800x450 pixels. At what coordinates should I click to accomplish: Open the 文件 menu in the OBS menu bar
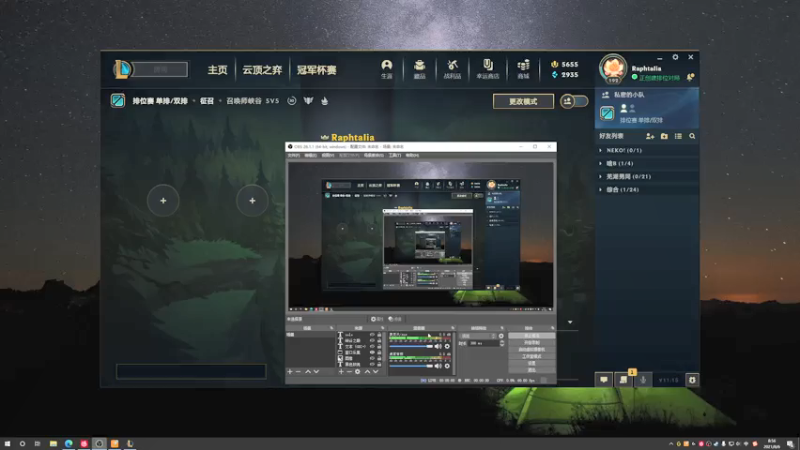coord(293,155)
